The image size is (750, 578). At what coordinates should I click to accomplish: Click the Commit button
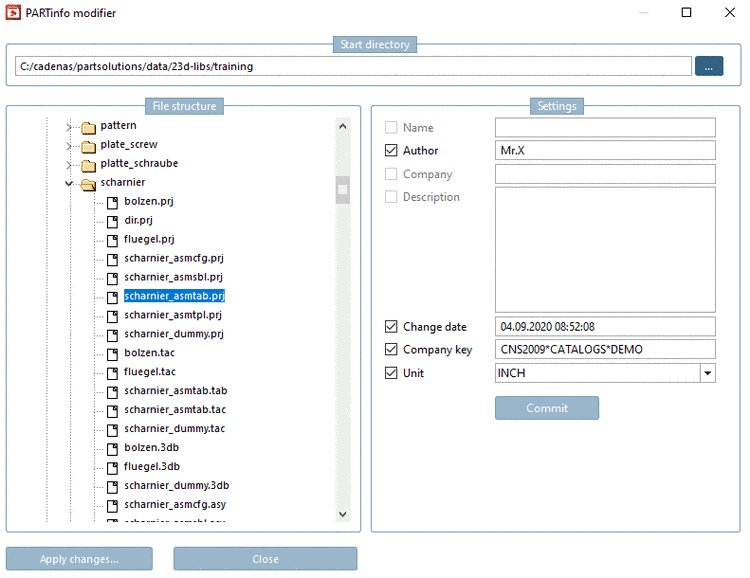coord(547,408)
